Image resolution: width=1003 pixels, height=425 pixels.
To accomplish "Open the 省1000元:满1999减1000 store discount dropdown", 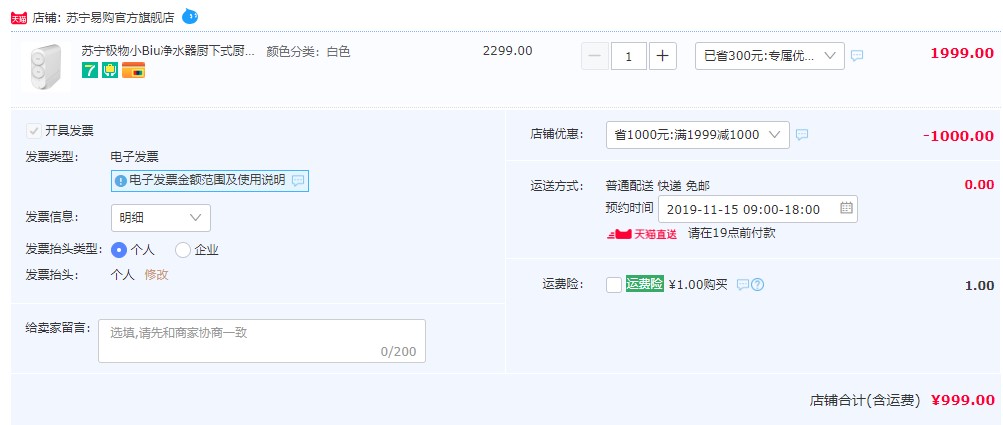I will [697, 135].
